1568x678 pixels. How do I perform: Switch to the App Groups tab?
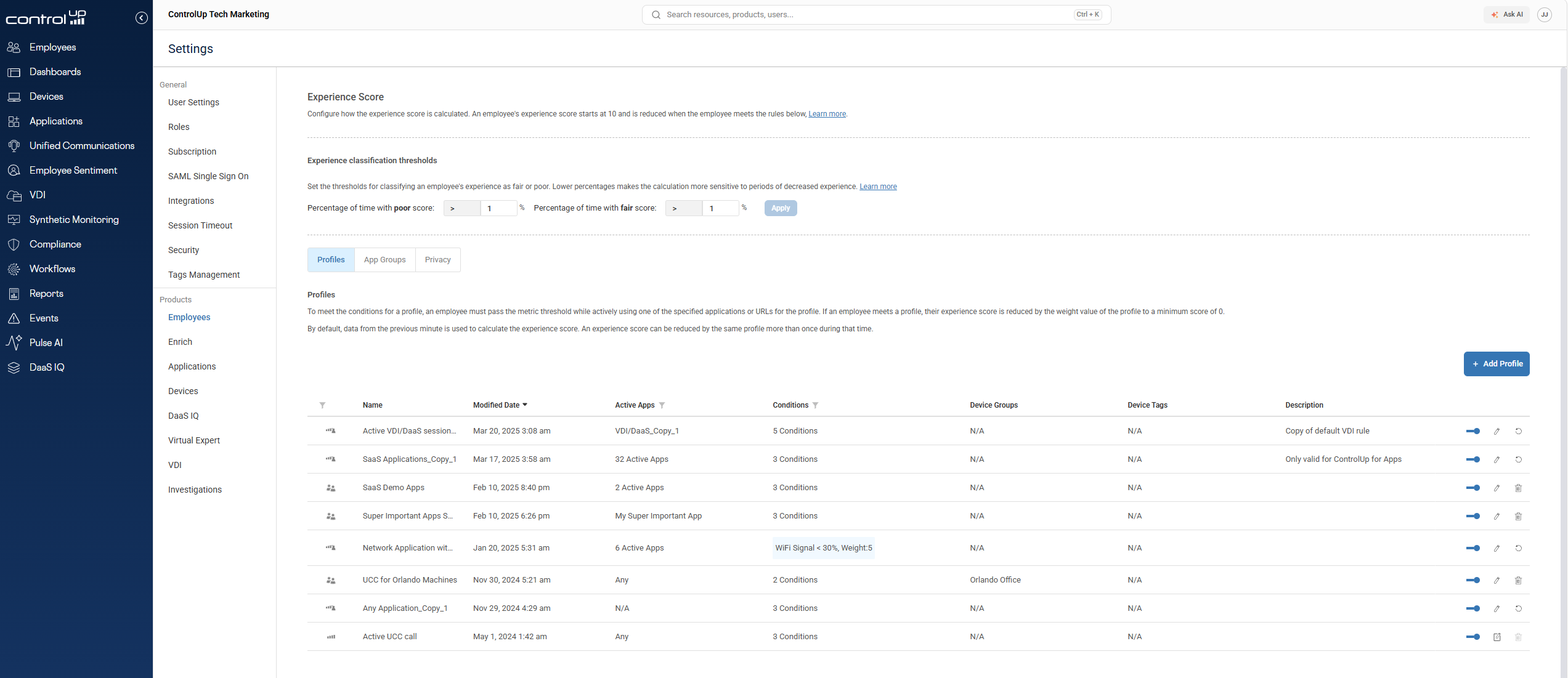click(385, 260)
